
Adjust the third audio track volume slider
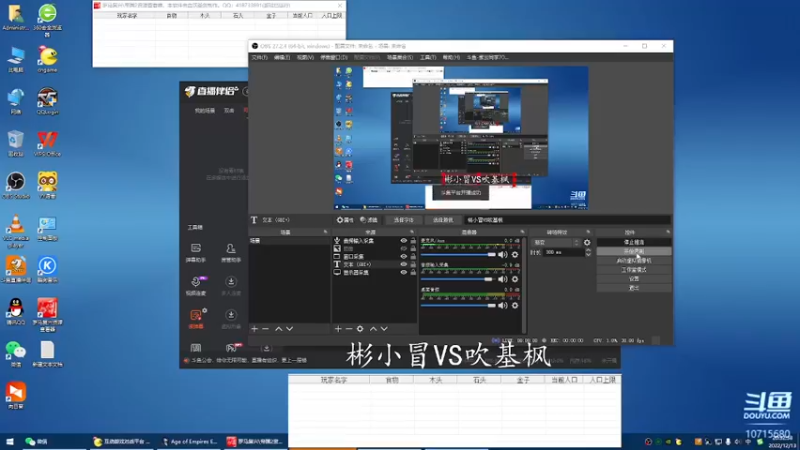tap(458, 305)
